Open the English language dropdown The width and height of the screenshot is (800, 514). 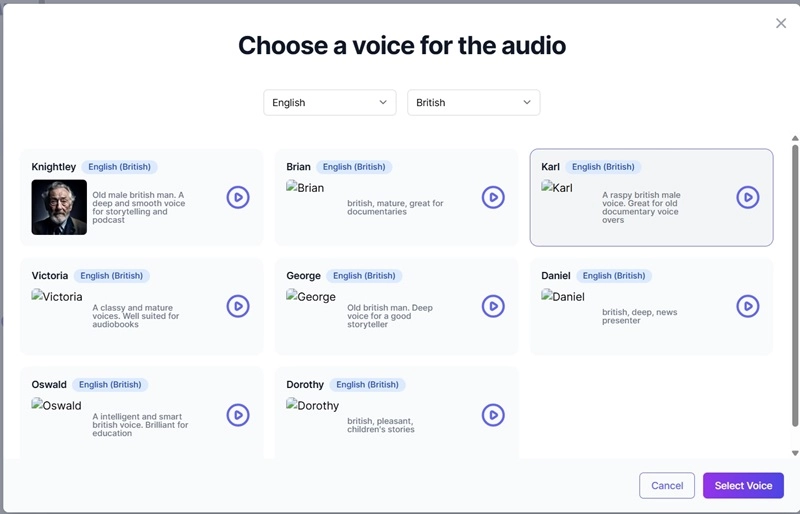(x=330, y=102)
